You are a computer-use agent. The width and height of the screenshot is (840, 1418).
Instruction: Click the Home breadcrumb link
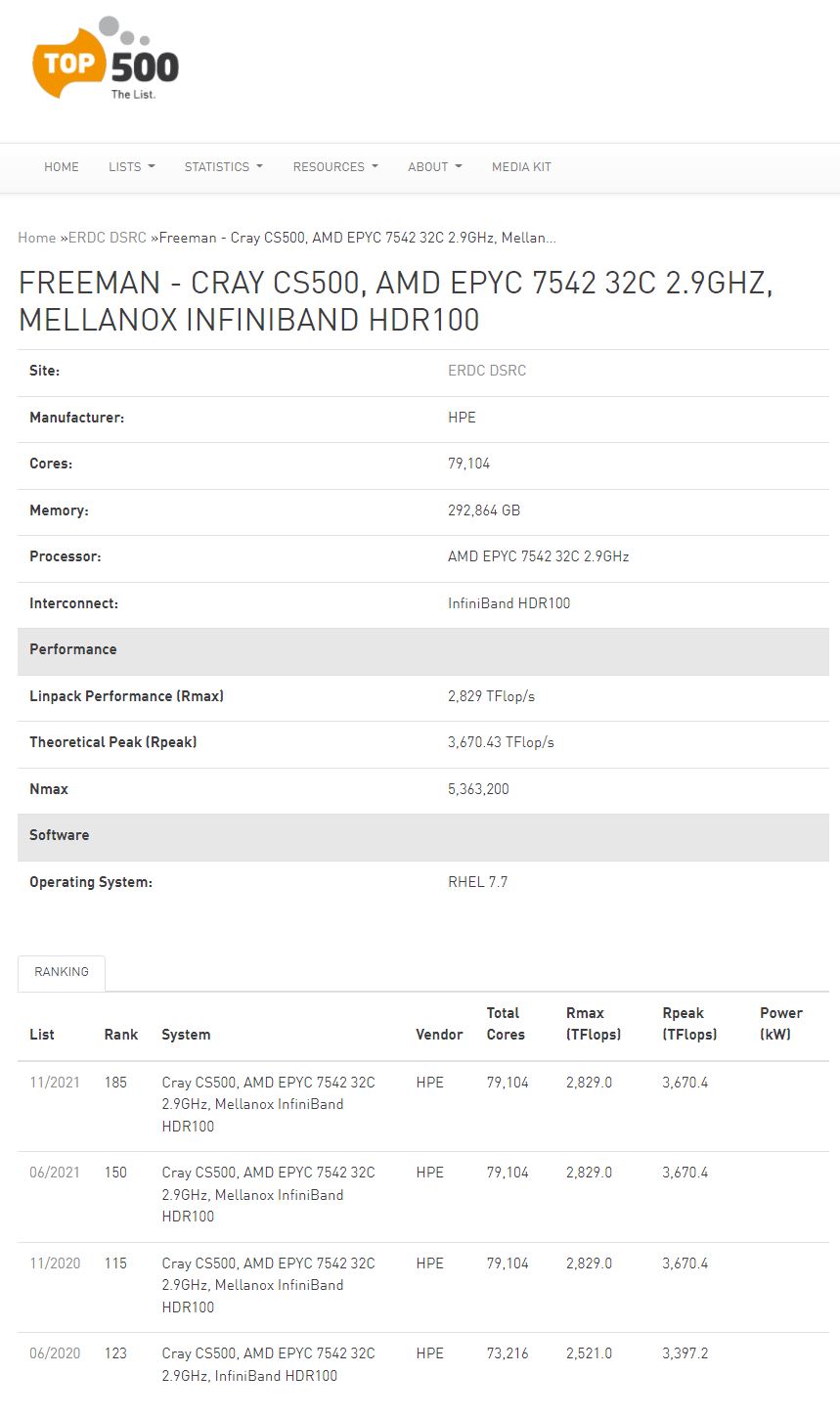point(37,238)
